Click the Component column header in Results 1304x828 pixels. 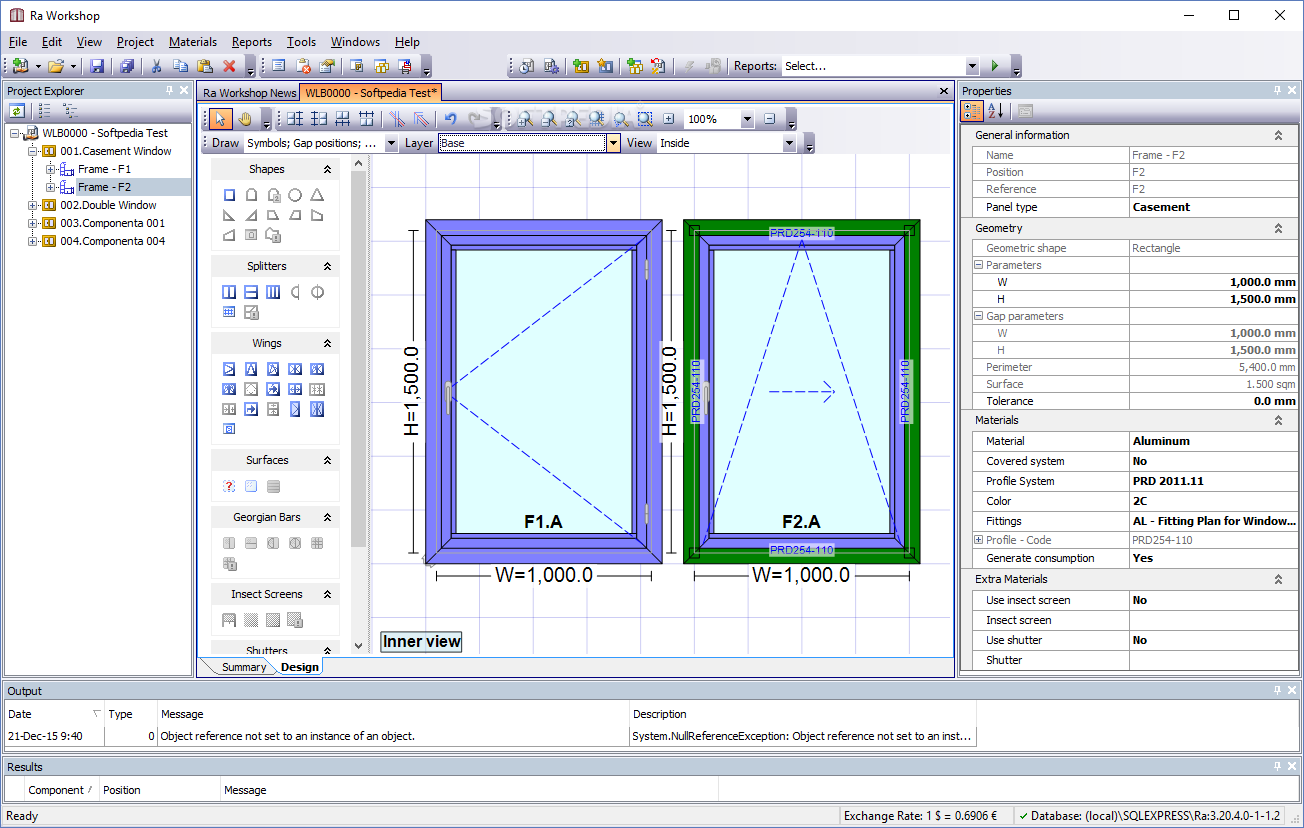tap(60, 790)
